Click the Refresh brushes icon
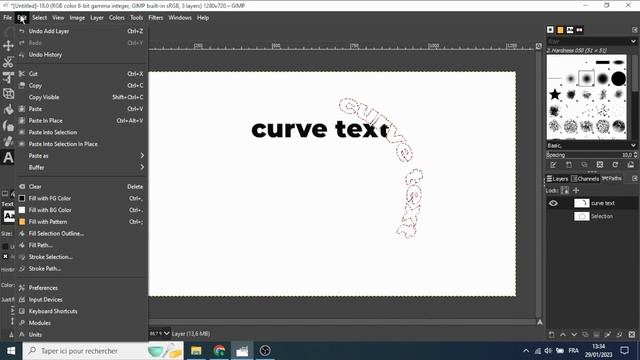This screenshot has height=360, width=640. click(615, 165)
